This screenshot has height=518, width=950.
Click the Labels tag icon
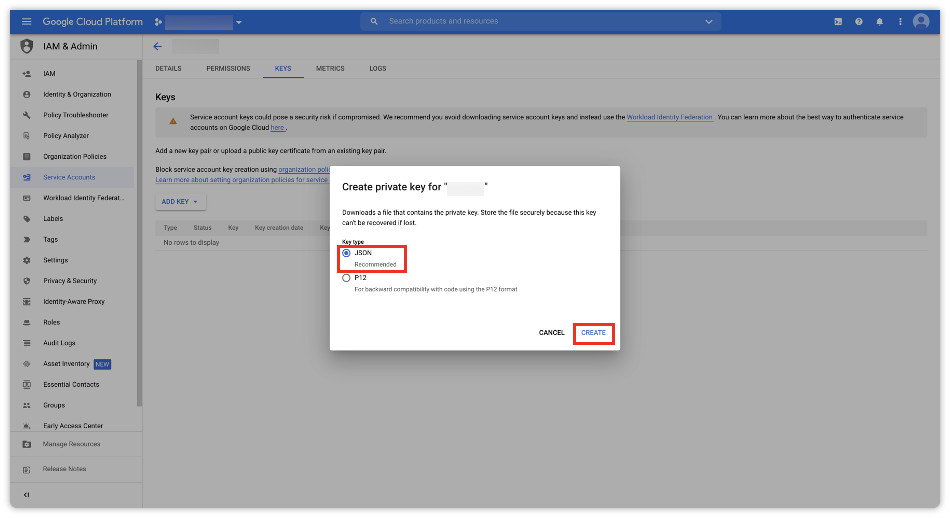27,219
